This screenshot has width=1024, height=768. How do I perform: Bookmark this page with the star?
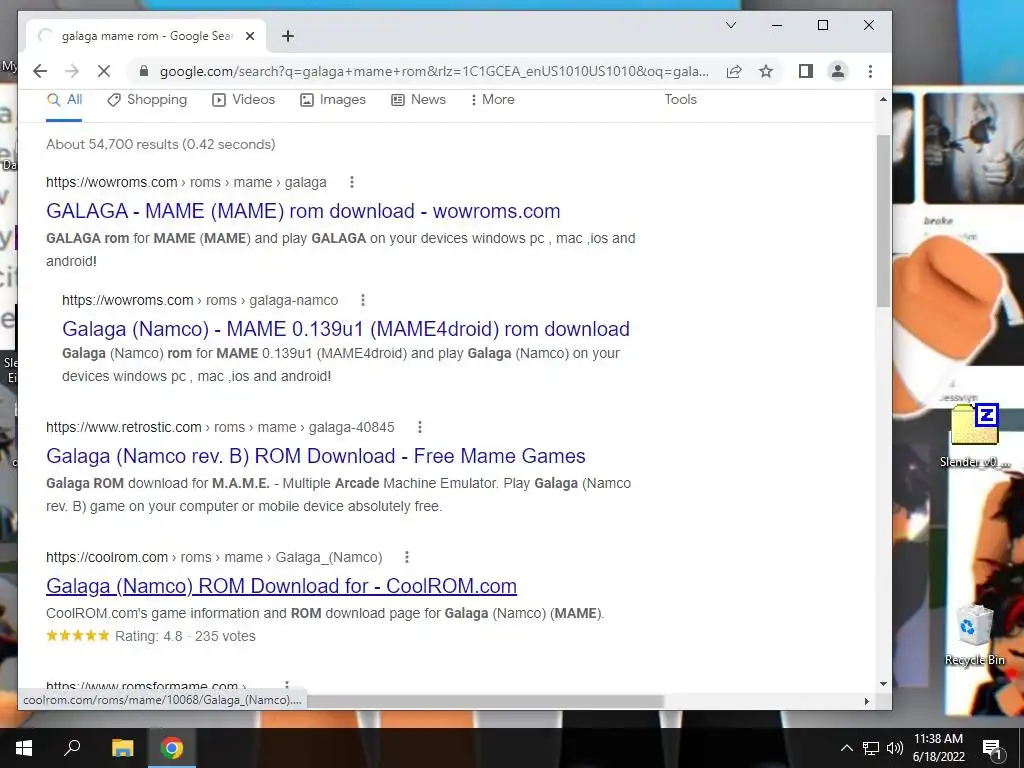[x=766, y=71]
